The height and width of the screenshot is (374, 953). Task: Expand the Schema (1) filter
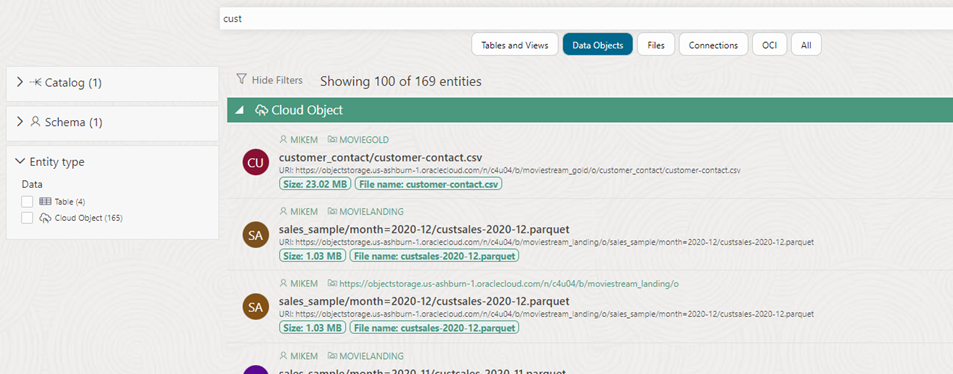pyautogui.click(x=20, y=122)
